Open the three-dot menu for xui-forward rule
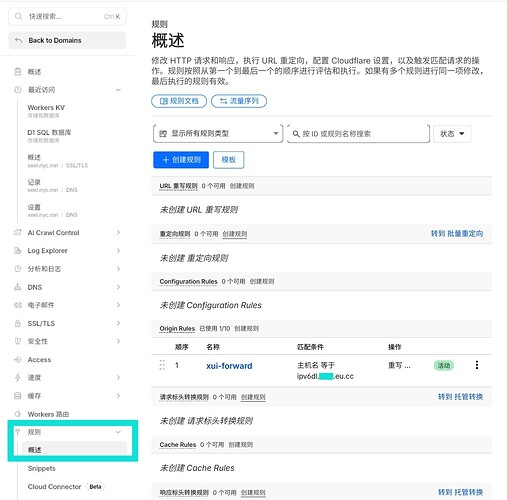 tap(477, 365)
